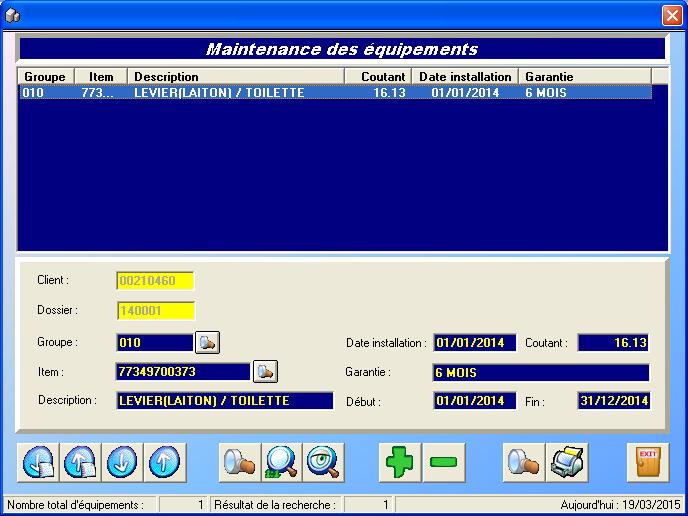The height and width of the screenshot is (516, 688).
Task: Click the green minus remove equipment button
Action: click(443, 462)
